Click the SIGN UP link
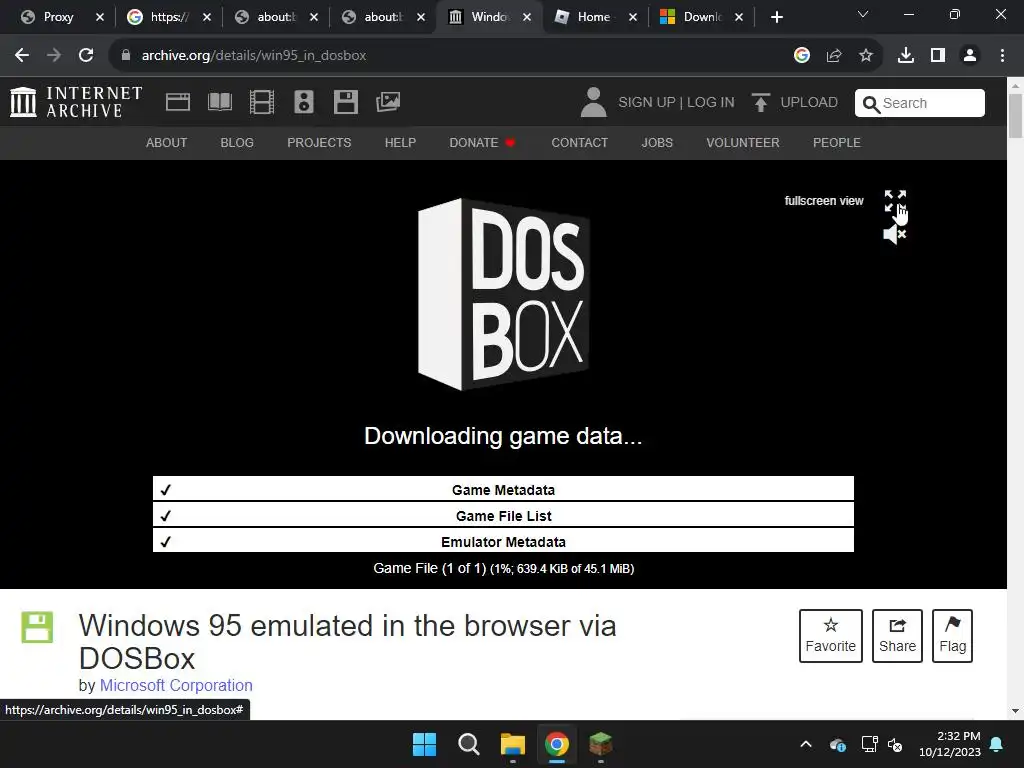 tap(647, 103)
